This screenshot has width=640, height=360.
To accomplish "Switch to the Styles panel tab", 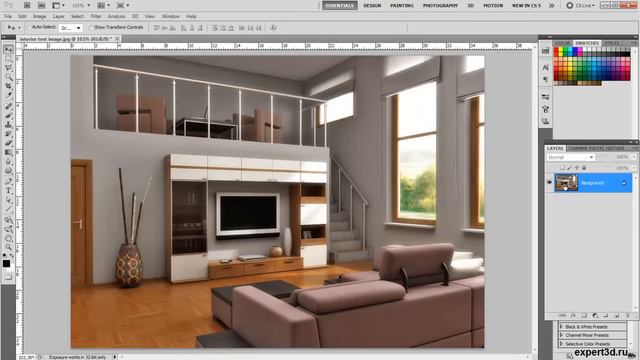I will click(611, 43).
